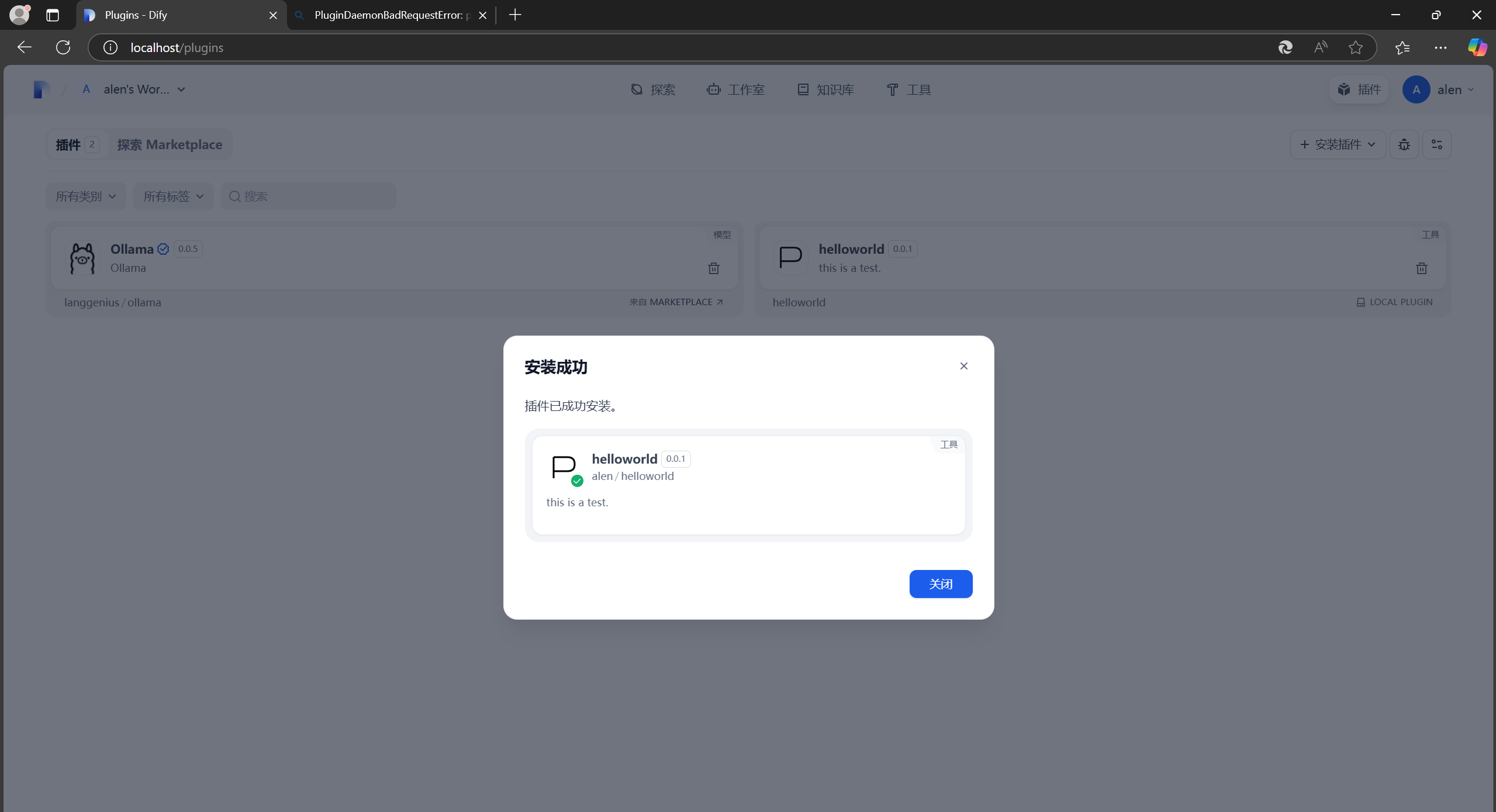Switch to 探索 Marketplace tab
The height and width of the screenshot is (812, 1496).
(x=170, y=144)
